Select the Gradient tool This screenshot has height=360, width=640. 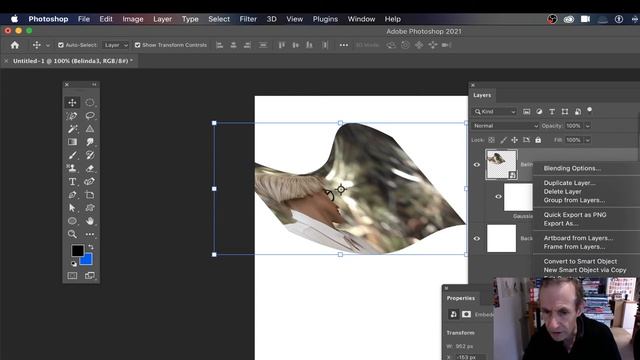coord(72,142)
